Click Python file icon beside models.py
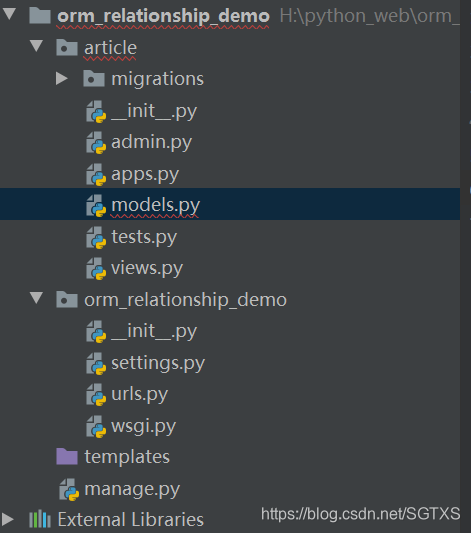471x533 pixels. (96, 206)
